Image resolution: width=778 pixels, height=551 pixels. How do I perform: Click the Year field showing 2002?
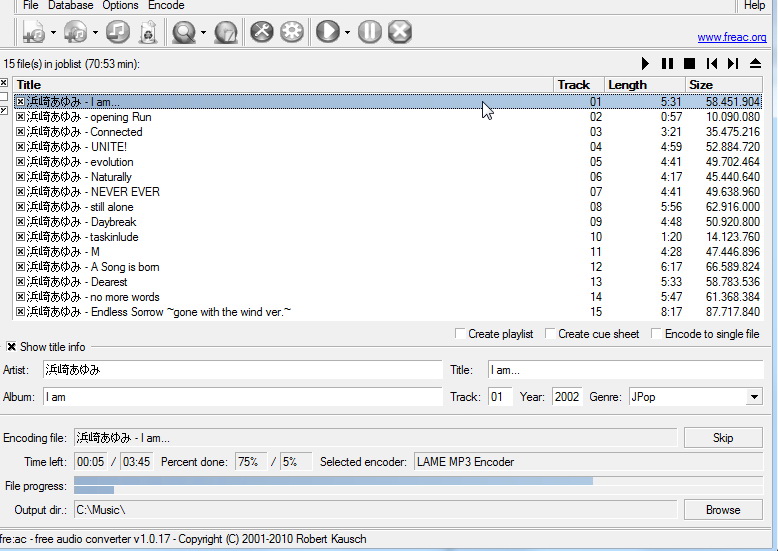(x=567, y=397)
